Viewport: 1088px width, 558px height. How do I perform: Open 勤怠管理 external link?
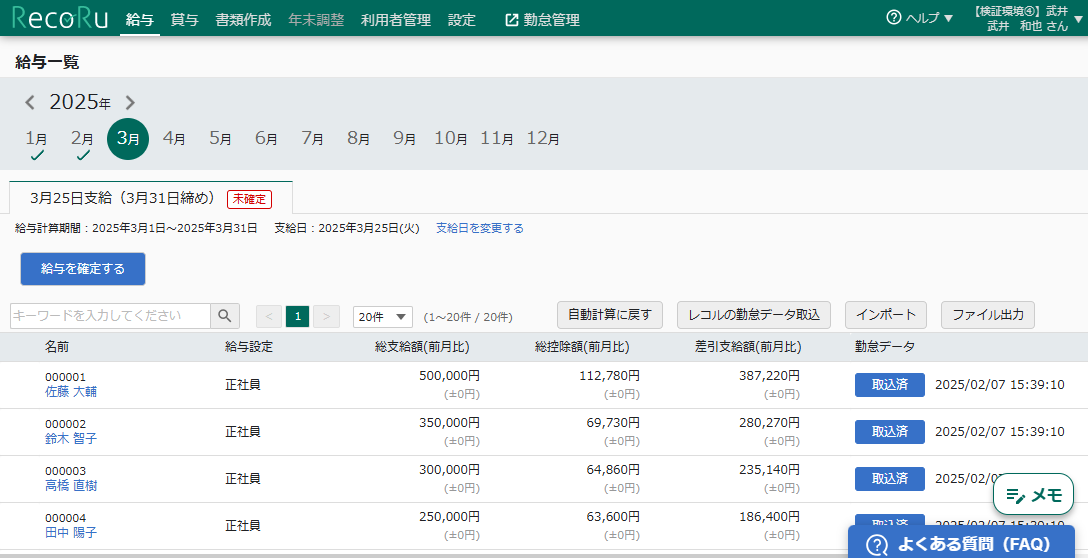pos(543,19)
